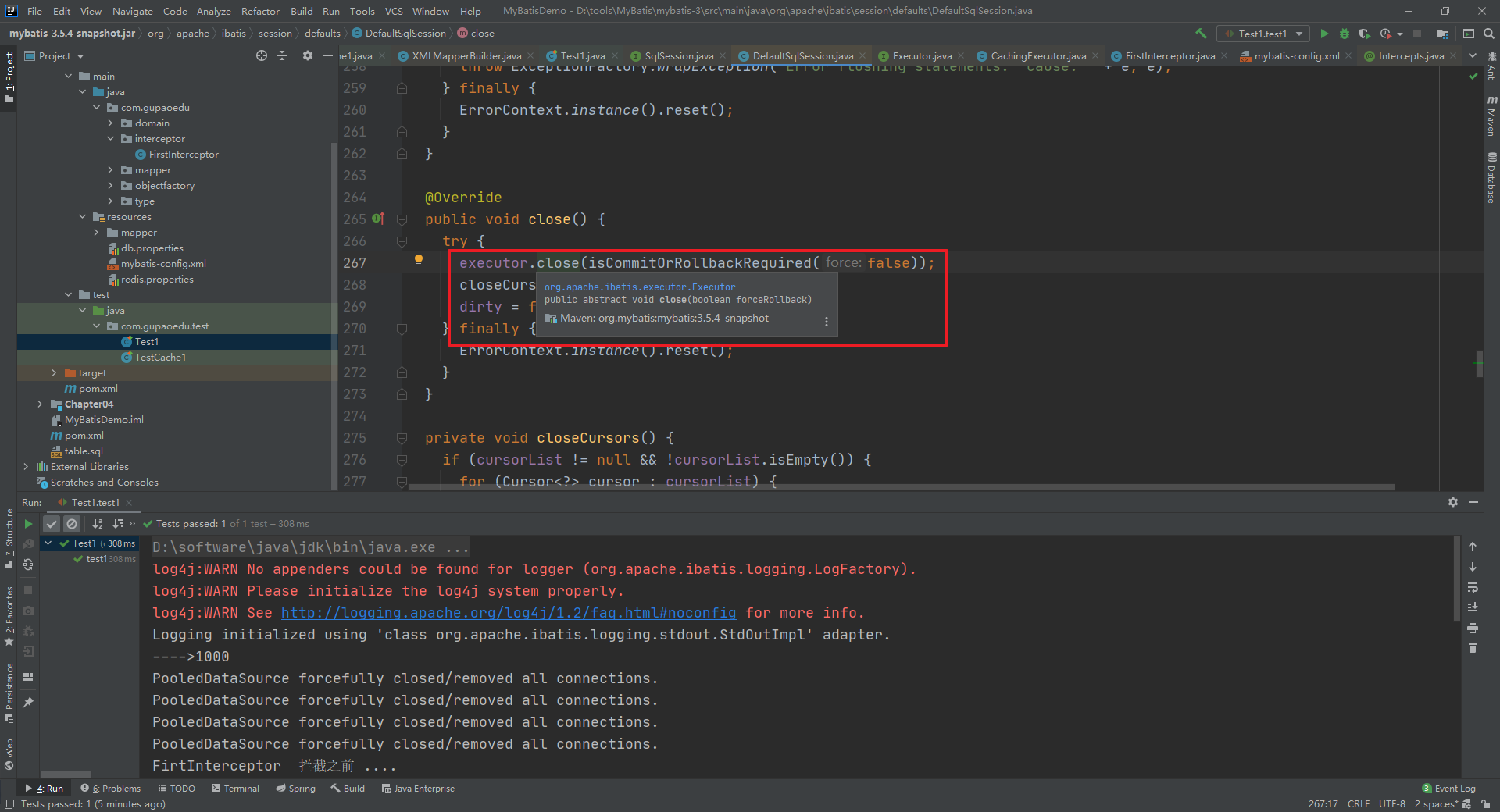Click the light bulb intention icon on line 267
The width and height of the screenshot is (1500, 812).
coord(419,260)
